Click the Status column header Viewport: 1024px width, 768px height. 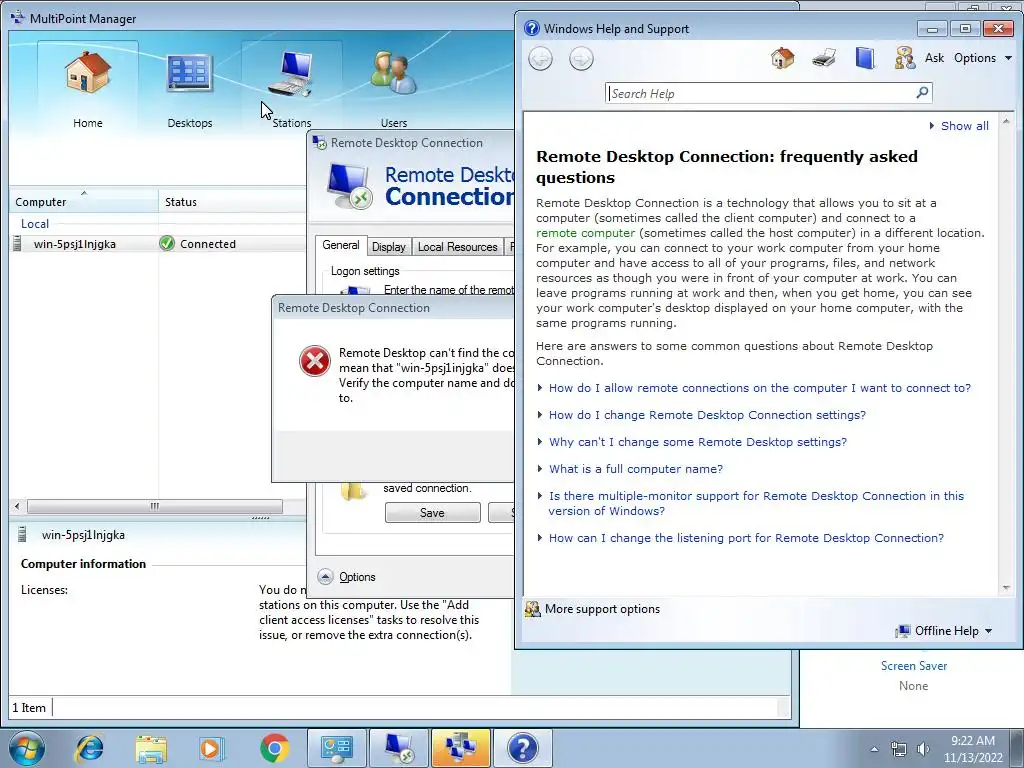coord(232,202)
